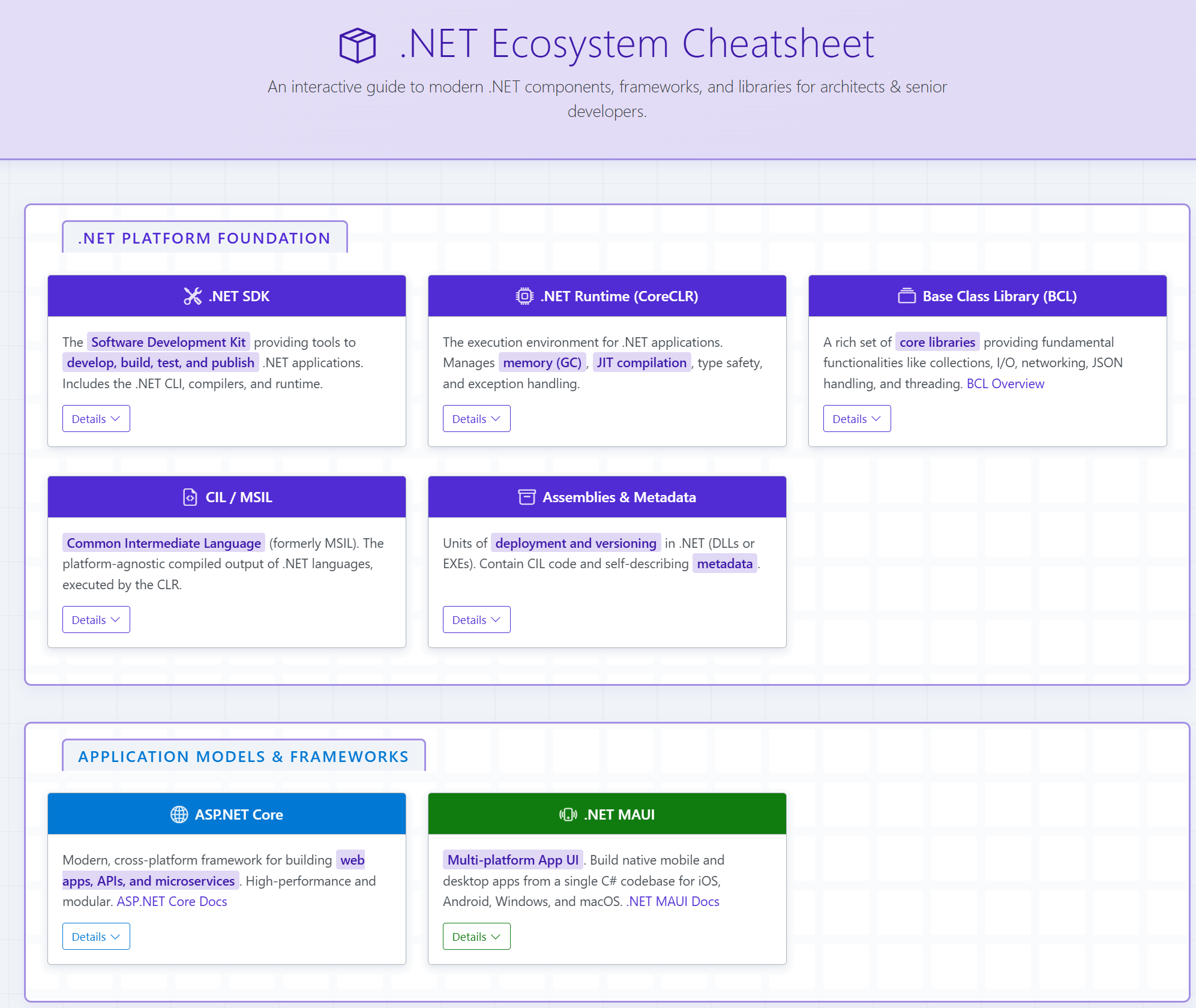Click the phone vibrate icon for .NET MAUI
Screen dimensions: 1196x1008
click(568, 815)
